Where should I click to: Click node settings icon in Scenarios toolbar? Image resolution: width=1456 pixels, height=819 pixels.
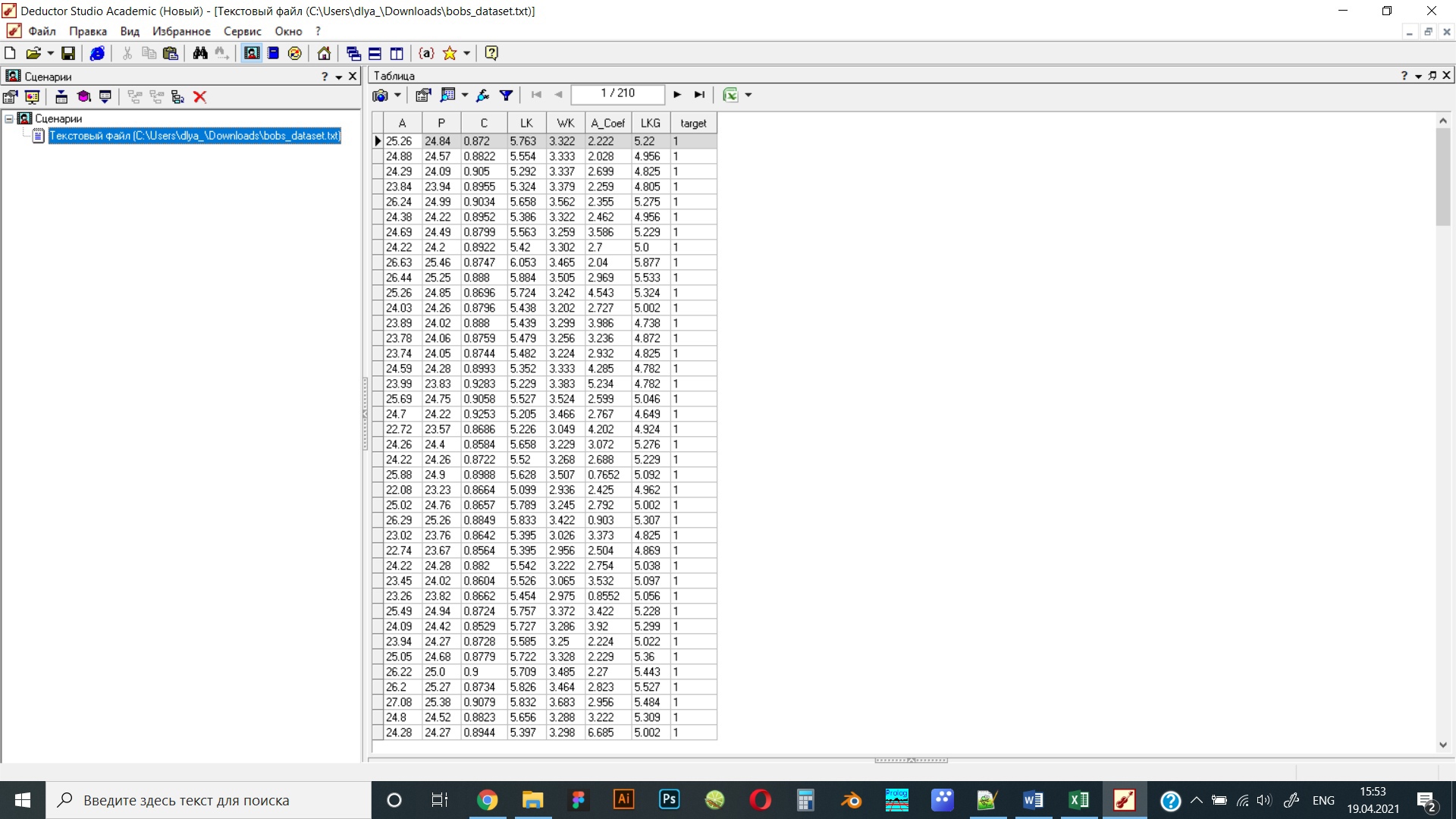10,96
